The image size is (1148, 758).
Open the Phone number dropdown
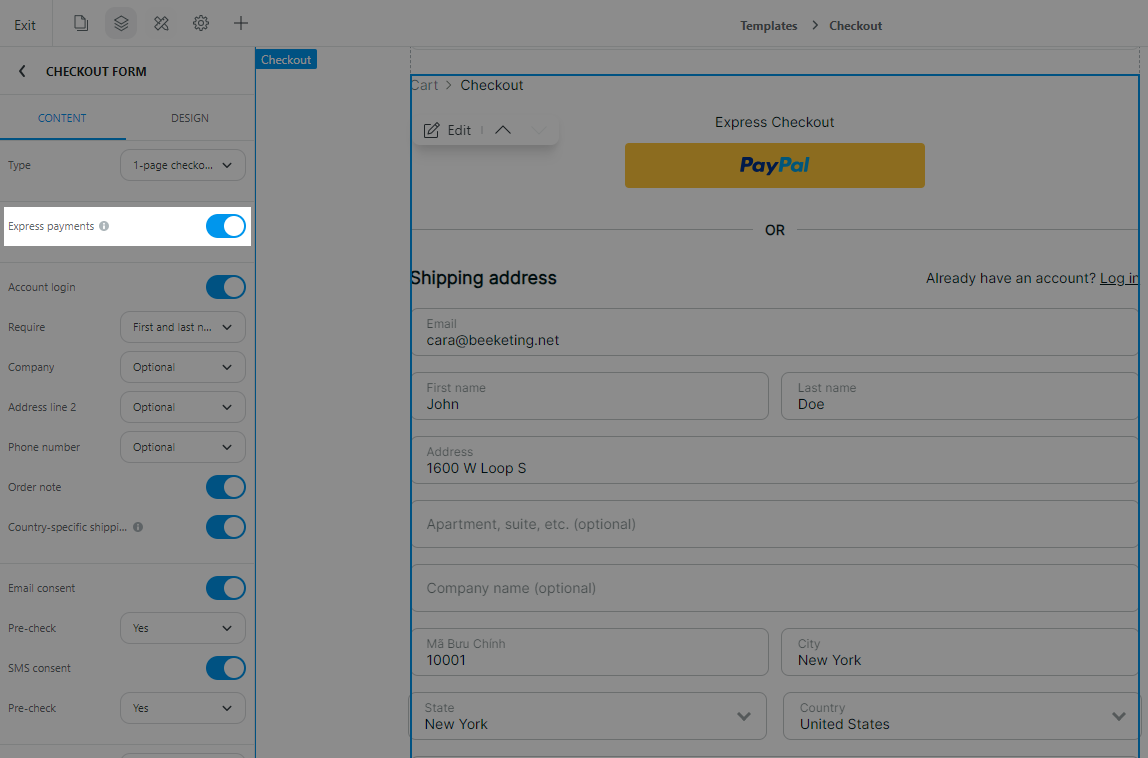(182, 447)
